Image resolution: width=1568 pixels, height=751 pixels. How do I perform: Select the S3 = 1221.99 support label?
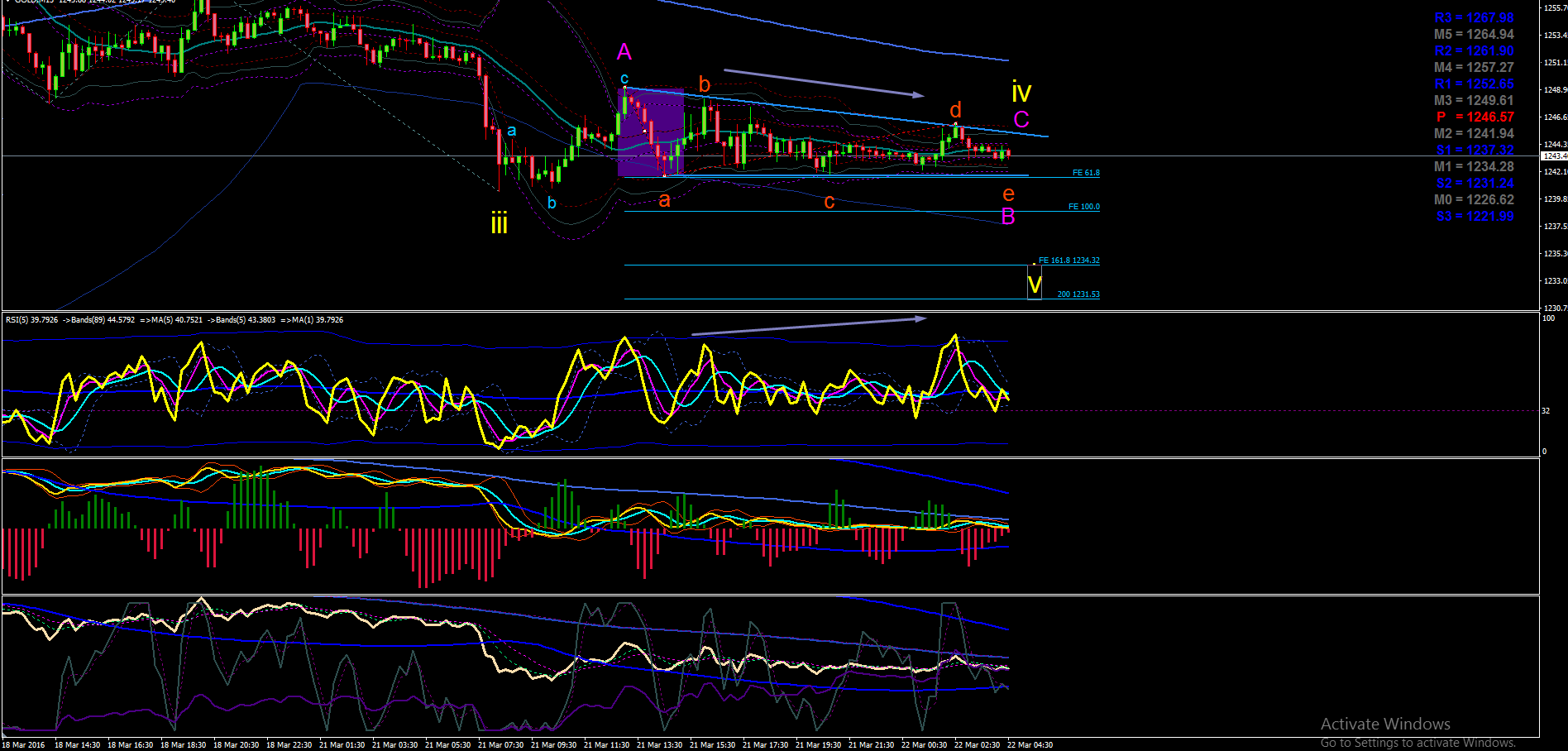pyautogui.click(x=1475, y=217)
